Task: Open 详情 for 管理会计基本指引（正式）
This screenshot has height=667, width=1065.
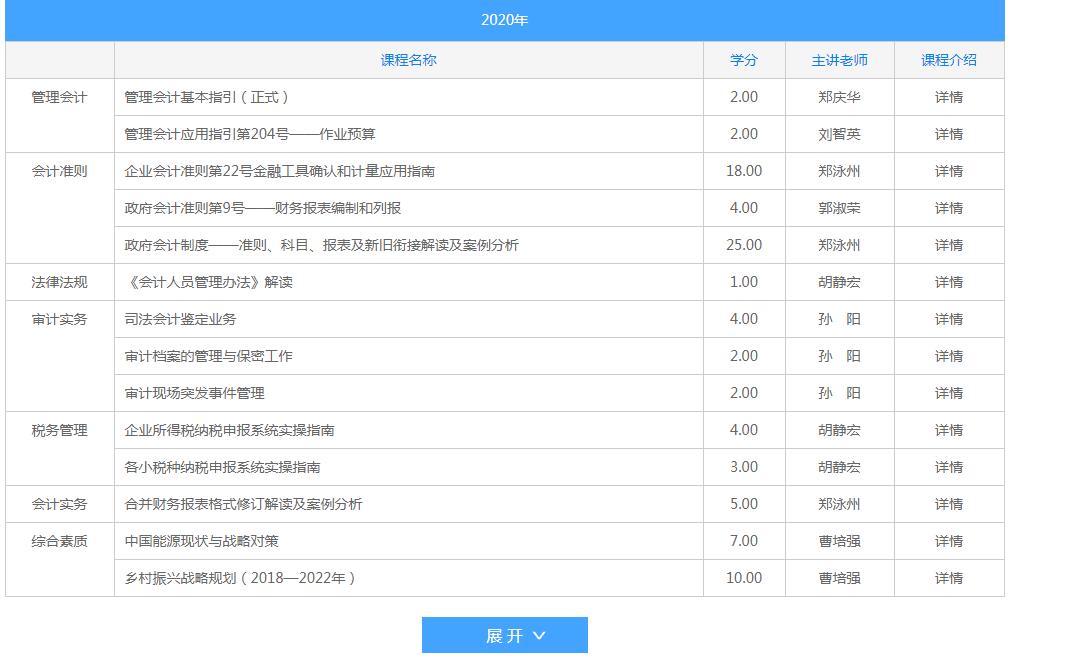Action: pos(948,97)
